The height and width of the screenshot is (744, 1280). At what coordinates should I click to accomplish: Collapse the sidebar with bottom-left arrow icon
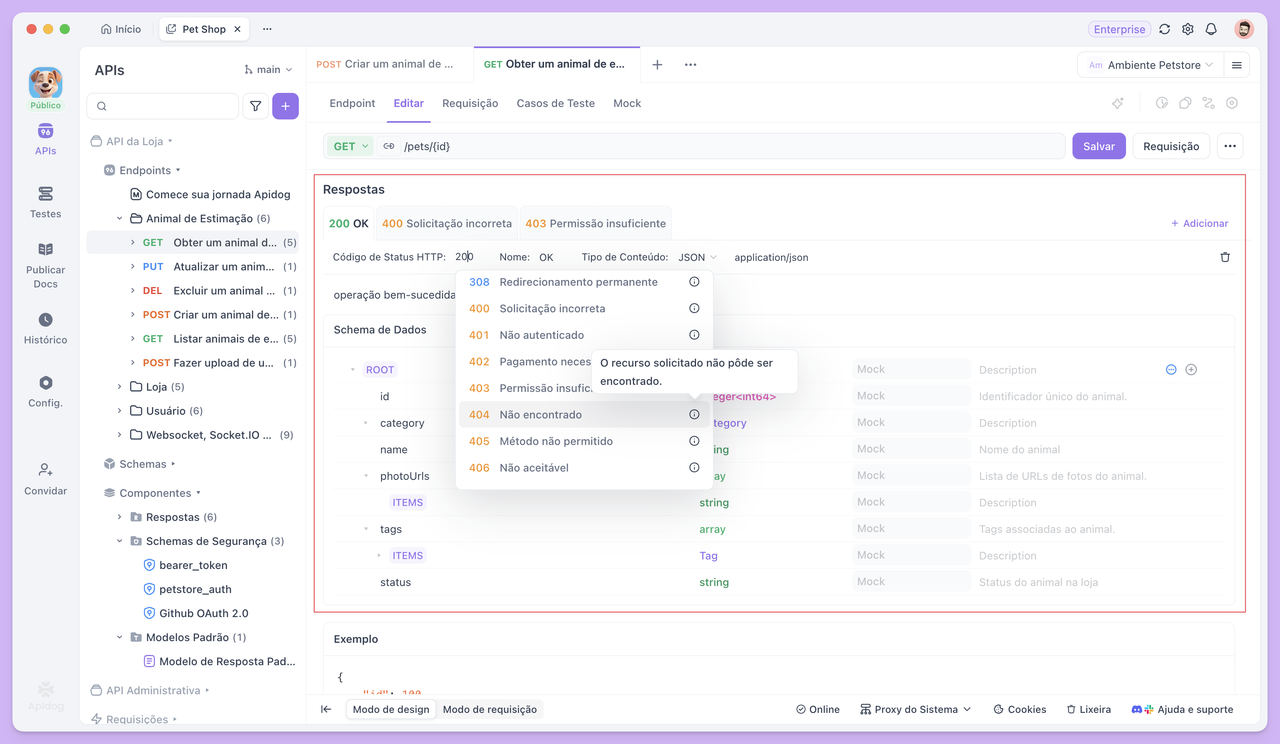326,709
